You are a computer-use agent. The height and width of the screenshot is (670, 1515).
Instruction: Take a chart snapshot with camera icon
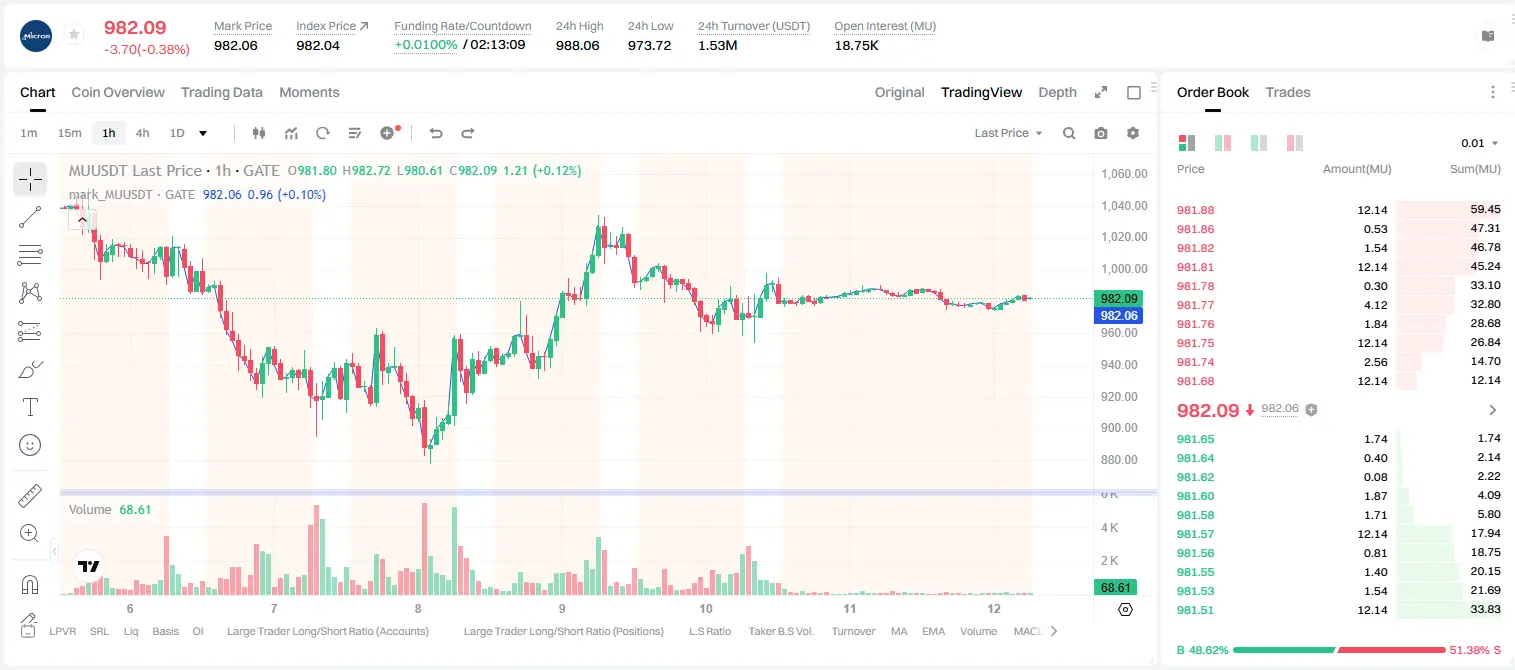[1101, 133]
